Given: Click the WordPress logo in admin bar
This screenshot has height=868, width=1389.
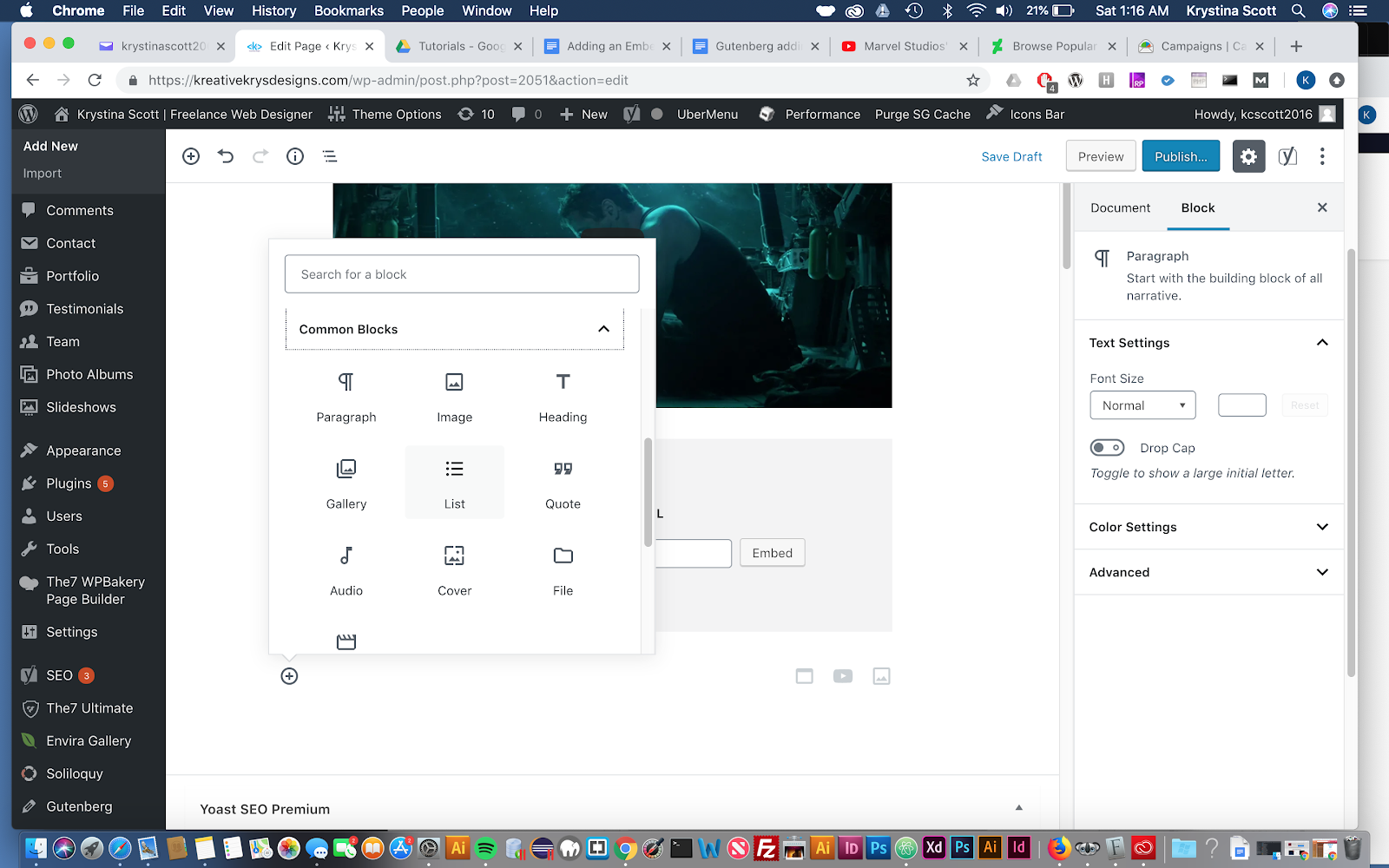Looking at the screenshot, I should (29, 114).
